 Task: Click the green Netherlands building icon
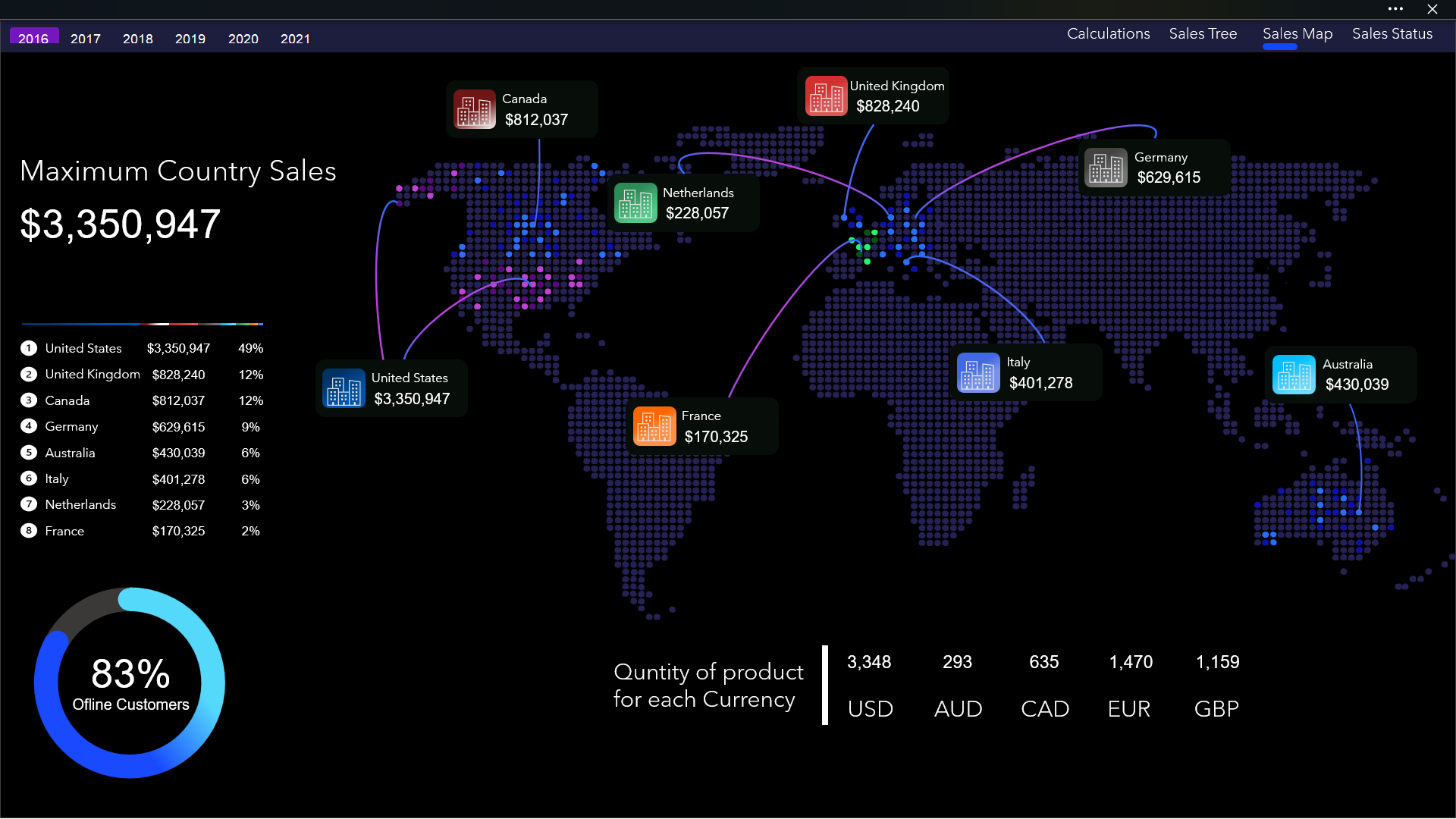635,203
